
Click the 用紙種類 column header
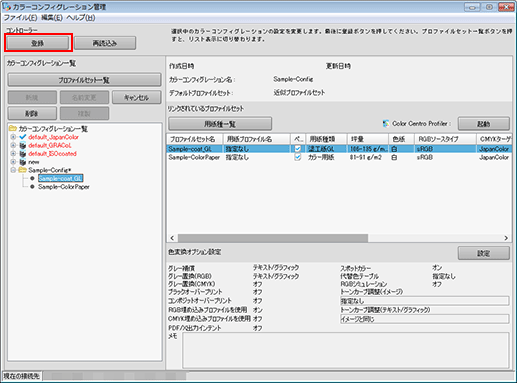tap(327, 139)
